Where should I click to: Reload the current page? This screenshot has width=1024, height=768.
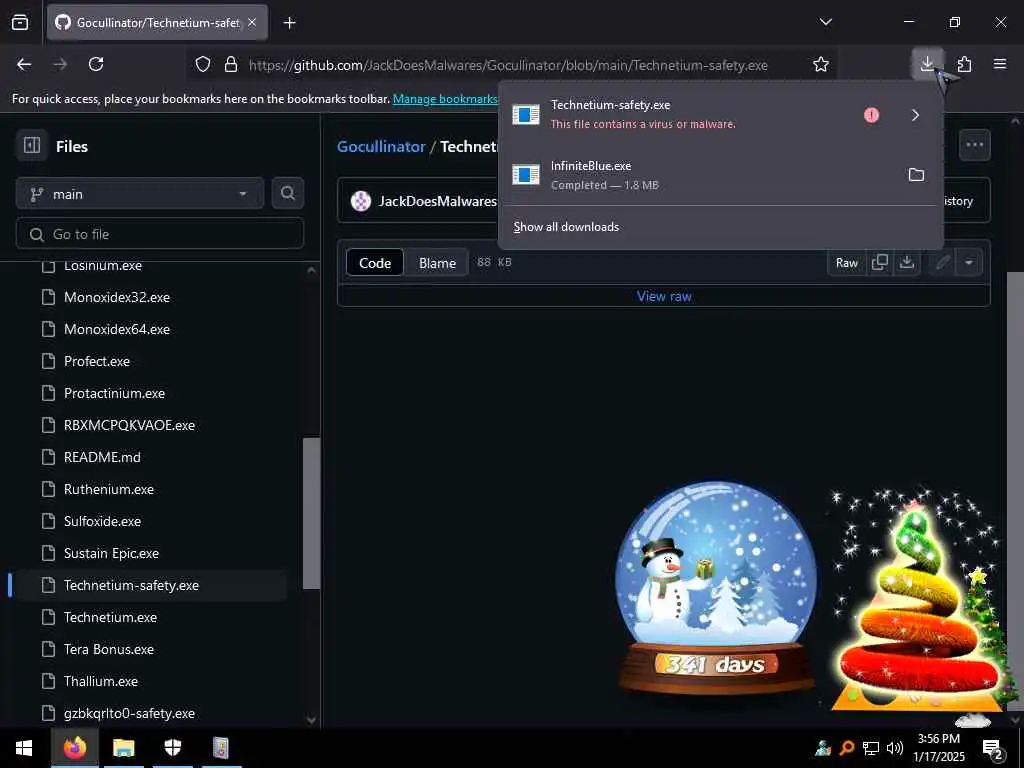(96, 64)
